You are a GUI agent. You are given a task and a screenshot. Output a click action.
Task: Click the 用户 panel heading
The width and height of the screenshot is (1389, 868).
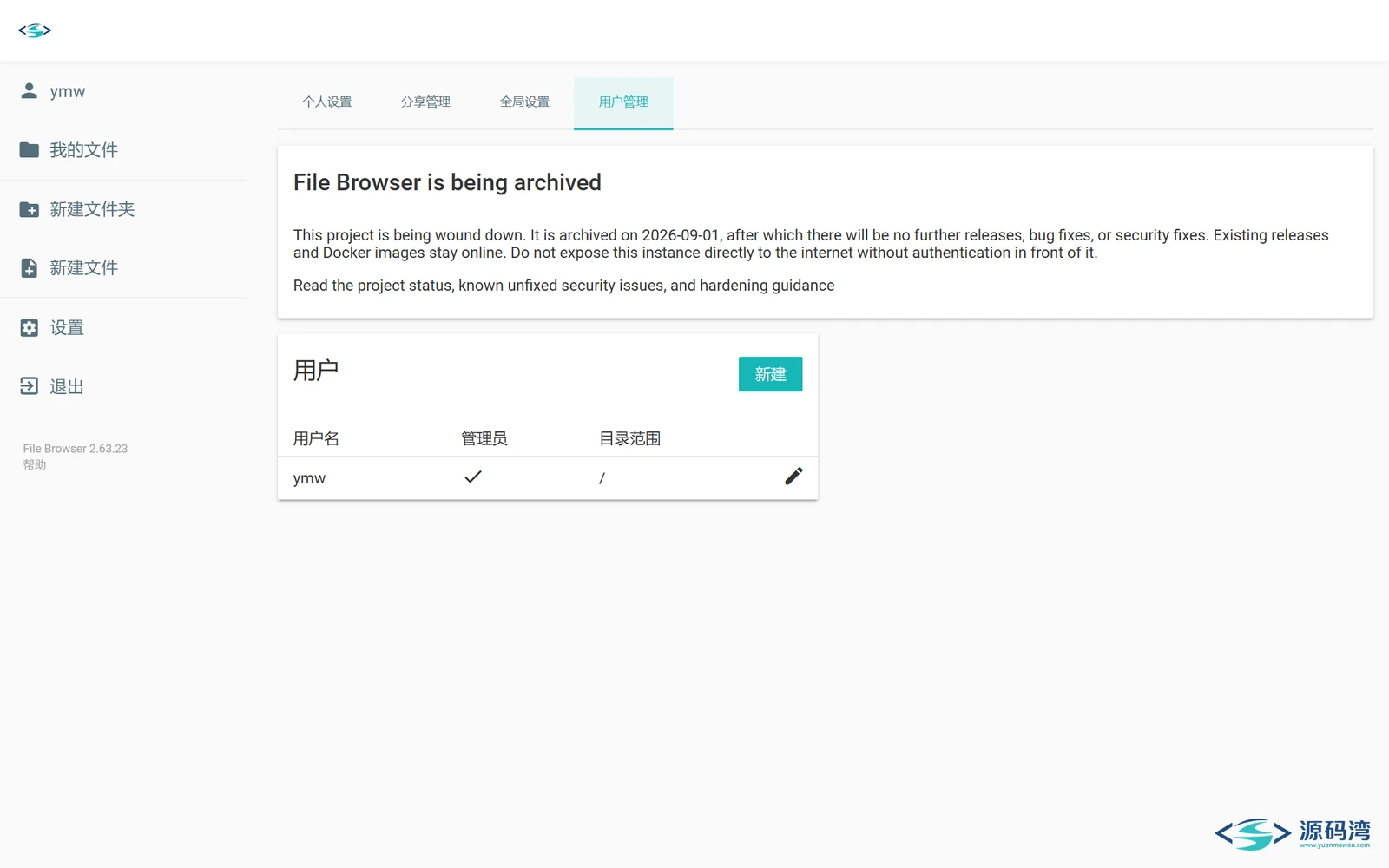pyautogui.click(x=316, y=371)
